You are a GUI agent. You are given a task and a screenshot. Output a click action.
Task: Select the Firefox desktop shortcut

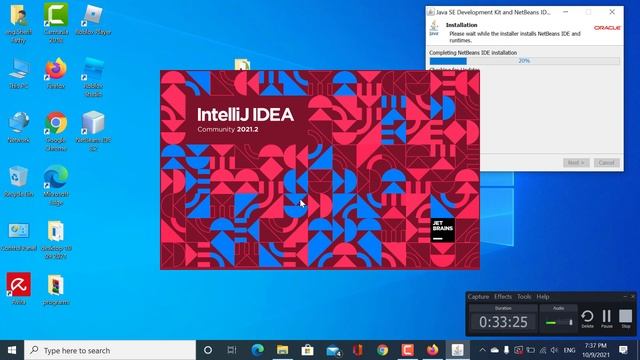click(56, 73)
